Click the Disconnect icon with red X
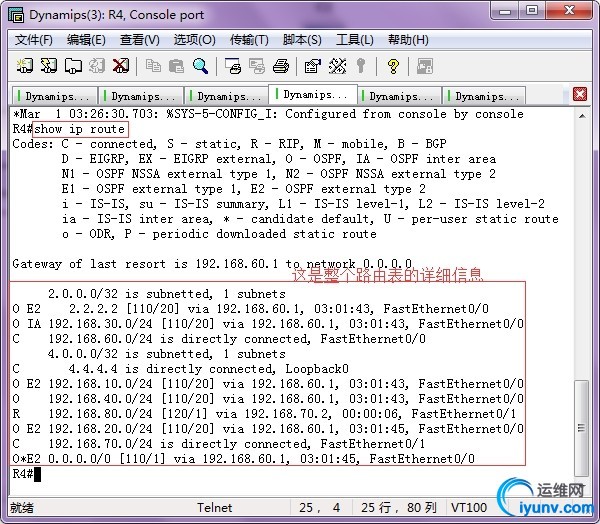Image resolution: width=600 pixels, height=524 pixels. [121, 66]
